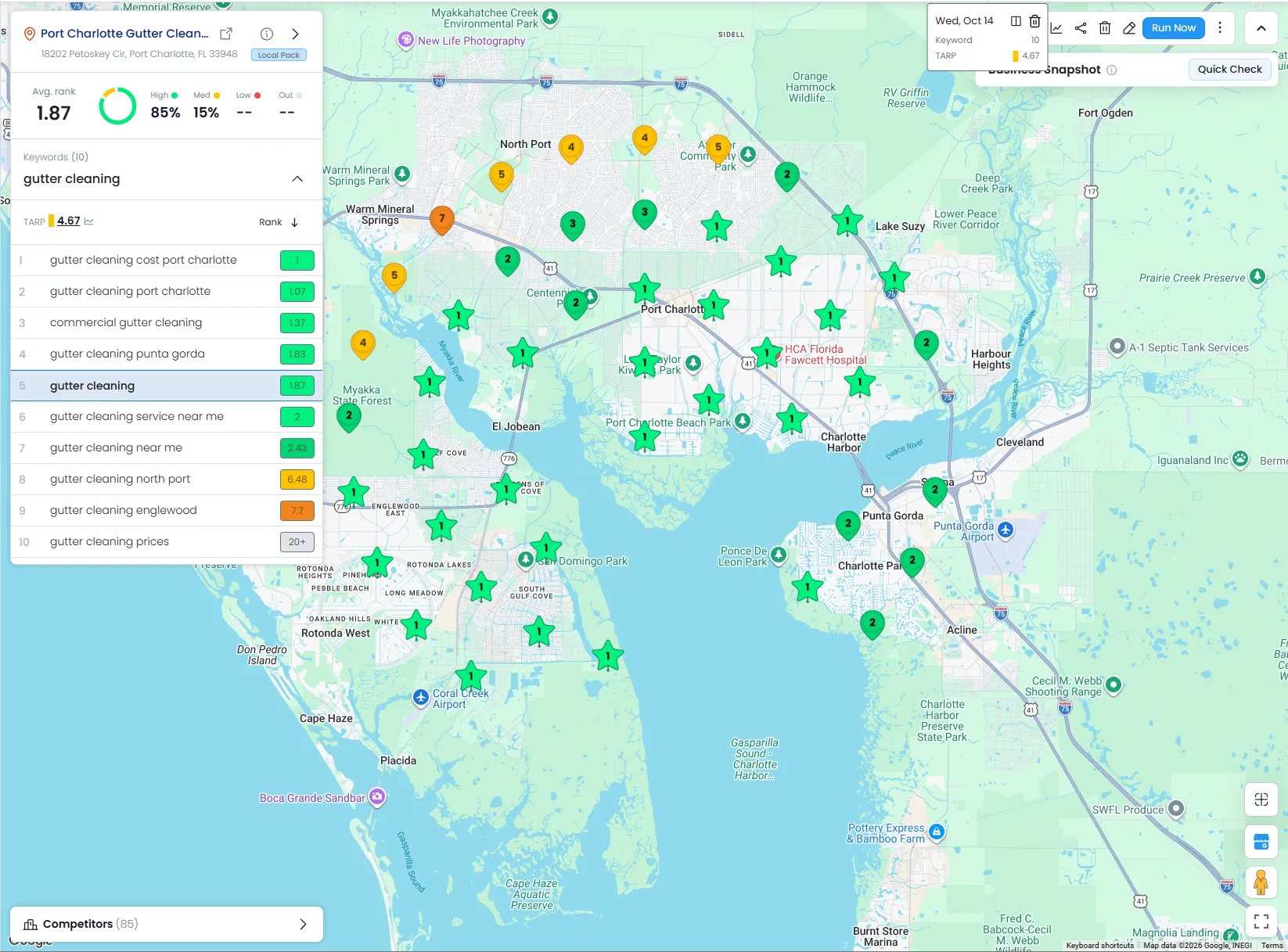
Task: Click the Keywords (10) label
Action: (x=56, y=157)
